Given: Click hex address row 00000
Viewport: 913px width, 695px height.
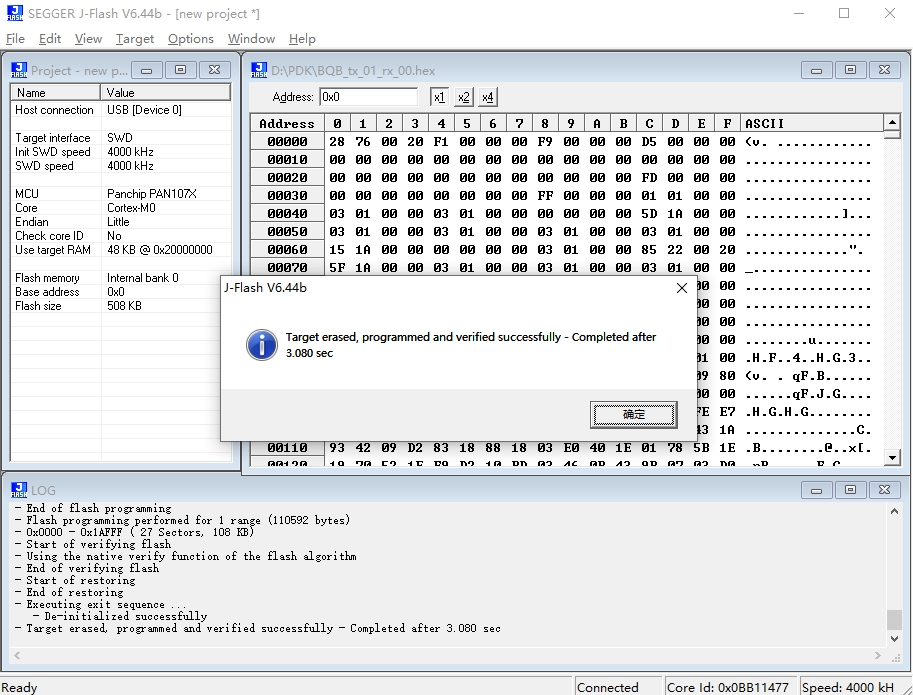Looking at the screenshot, I should point(287,141).
